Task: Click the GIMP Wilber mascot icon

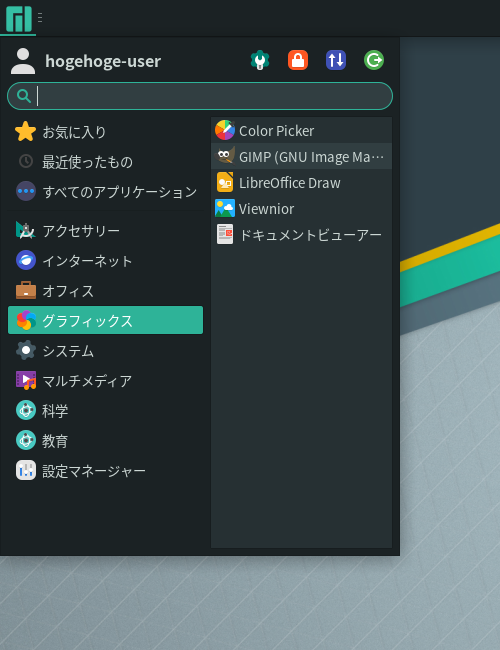Action: (225, 156)
